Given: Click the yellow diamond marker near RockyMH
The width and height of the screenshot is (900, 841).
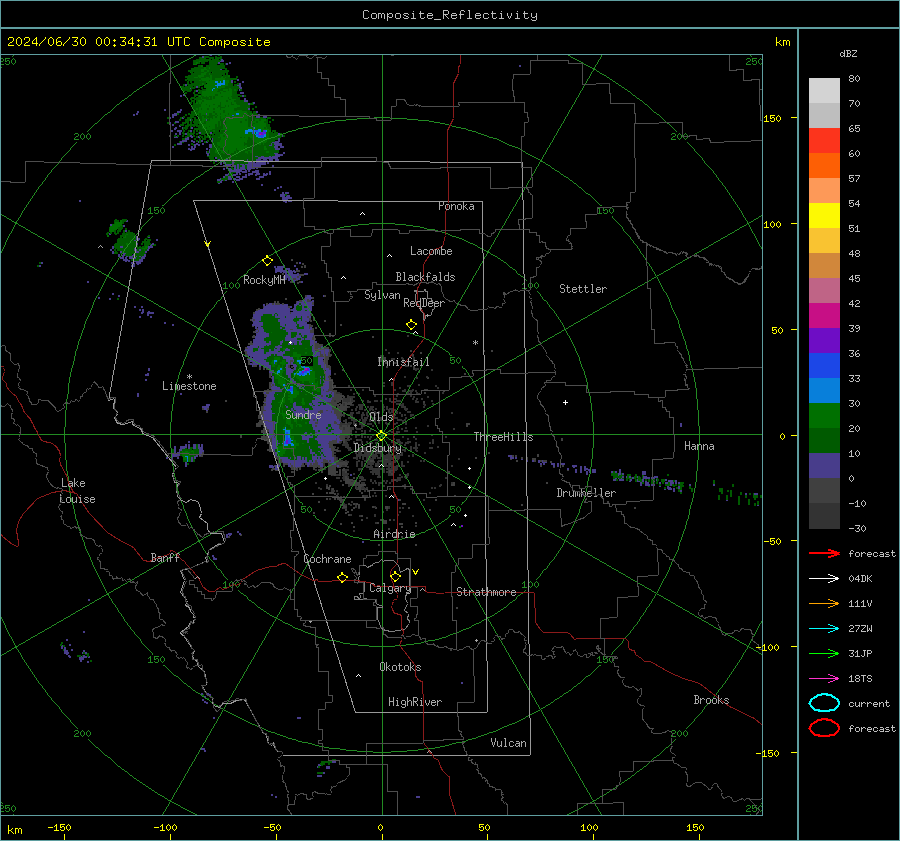Looking at the screenshot, I should point(267,261).
